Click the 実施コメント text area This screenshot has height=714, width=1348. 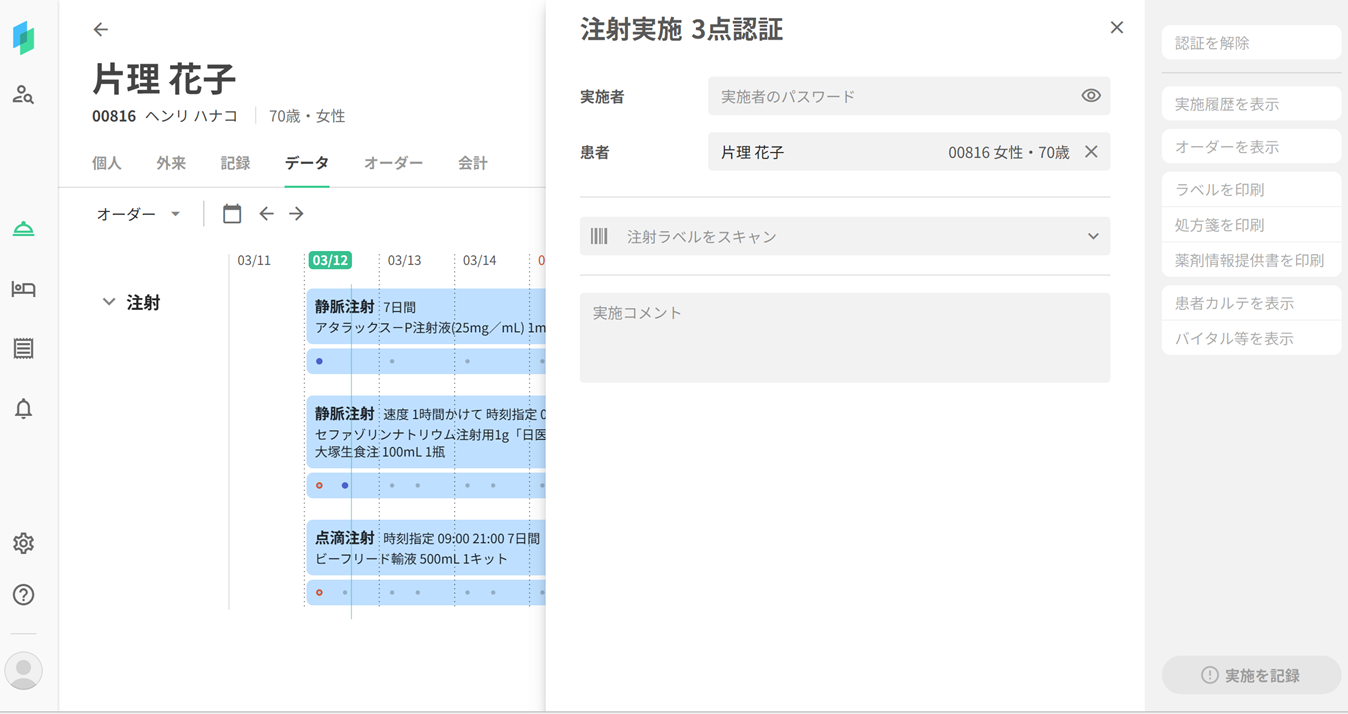844,337
